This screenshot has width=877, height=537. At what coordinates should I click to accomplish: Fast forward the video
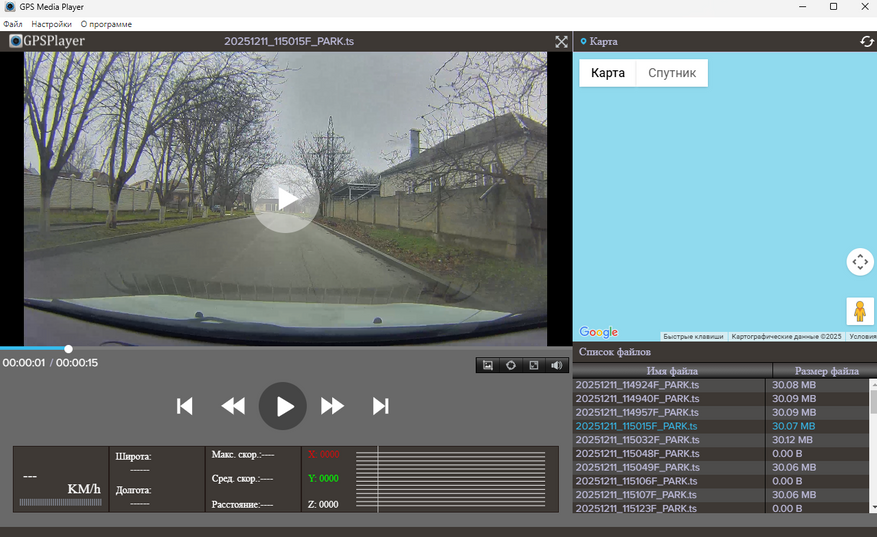(x=332, y=406)
